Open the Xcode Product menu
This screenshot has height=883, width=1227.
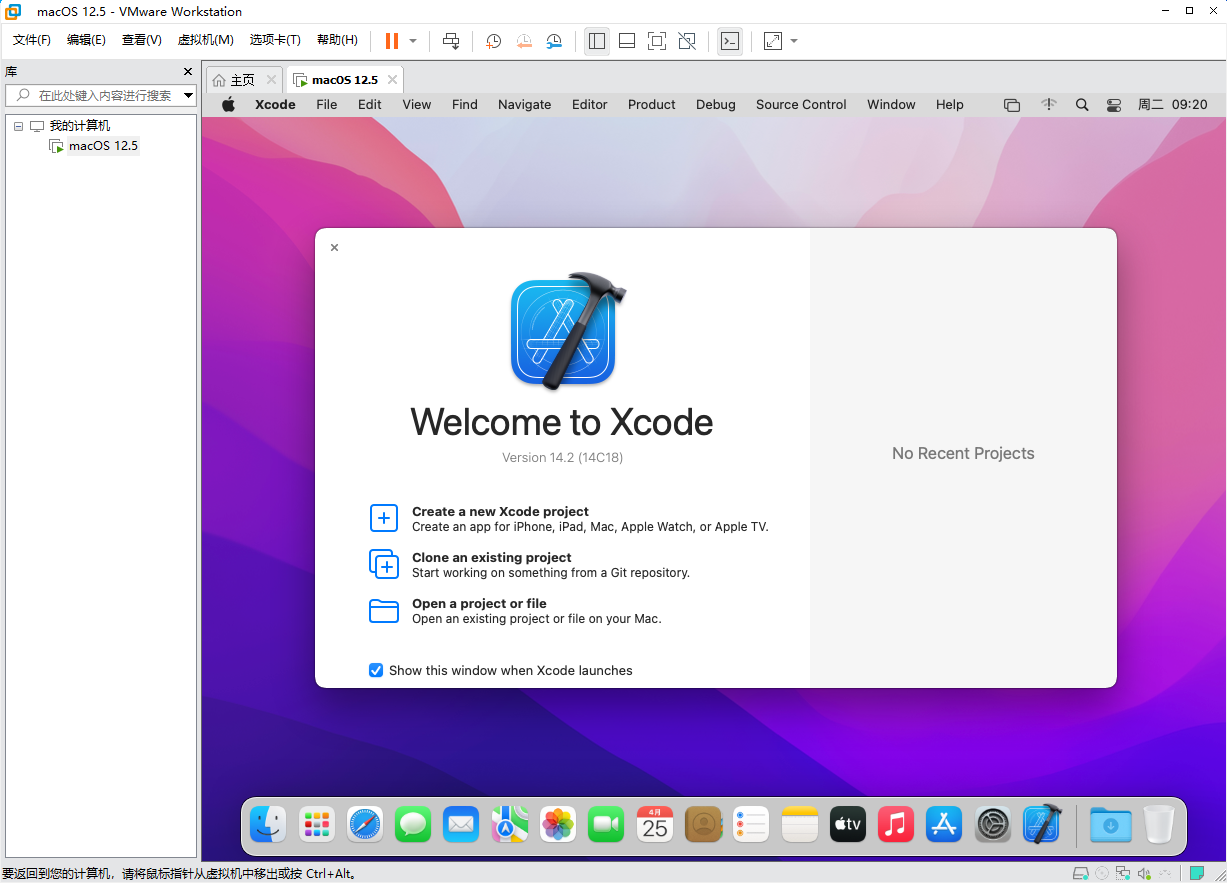[651, 104]
